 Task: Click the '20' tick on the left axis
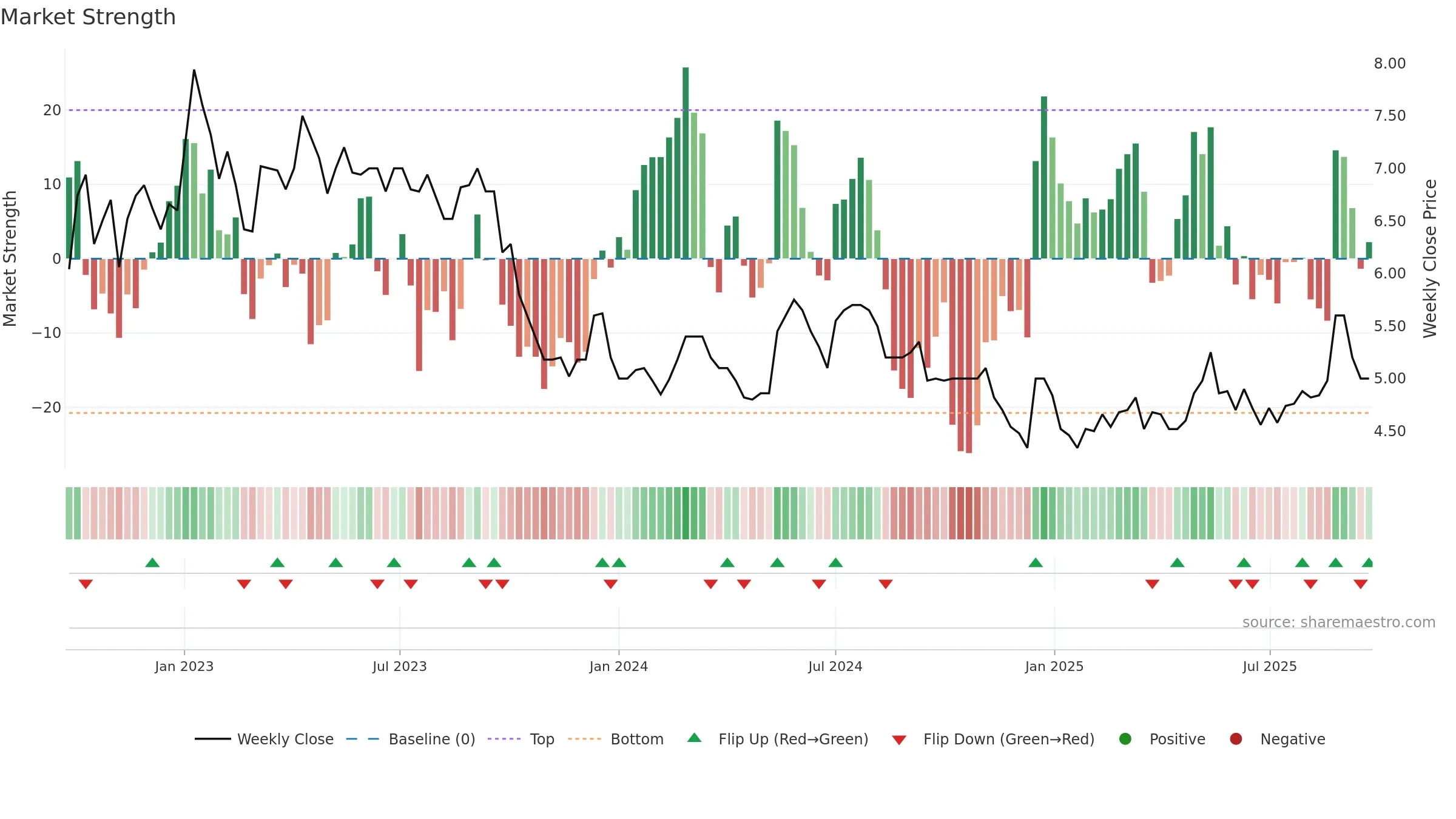[52, 110]
